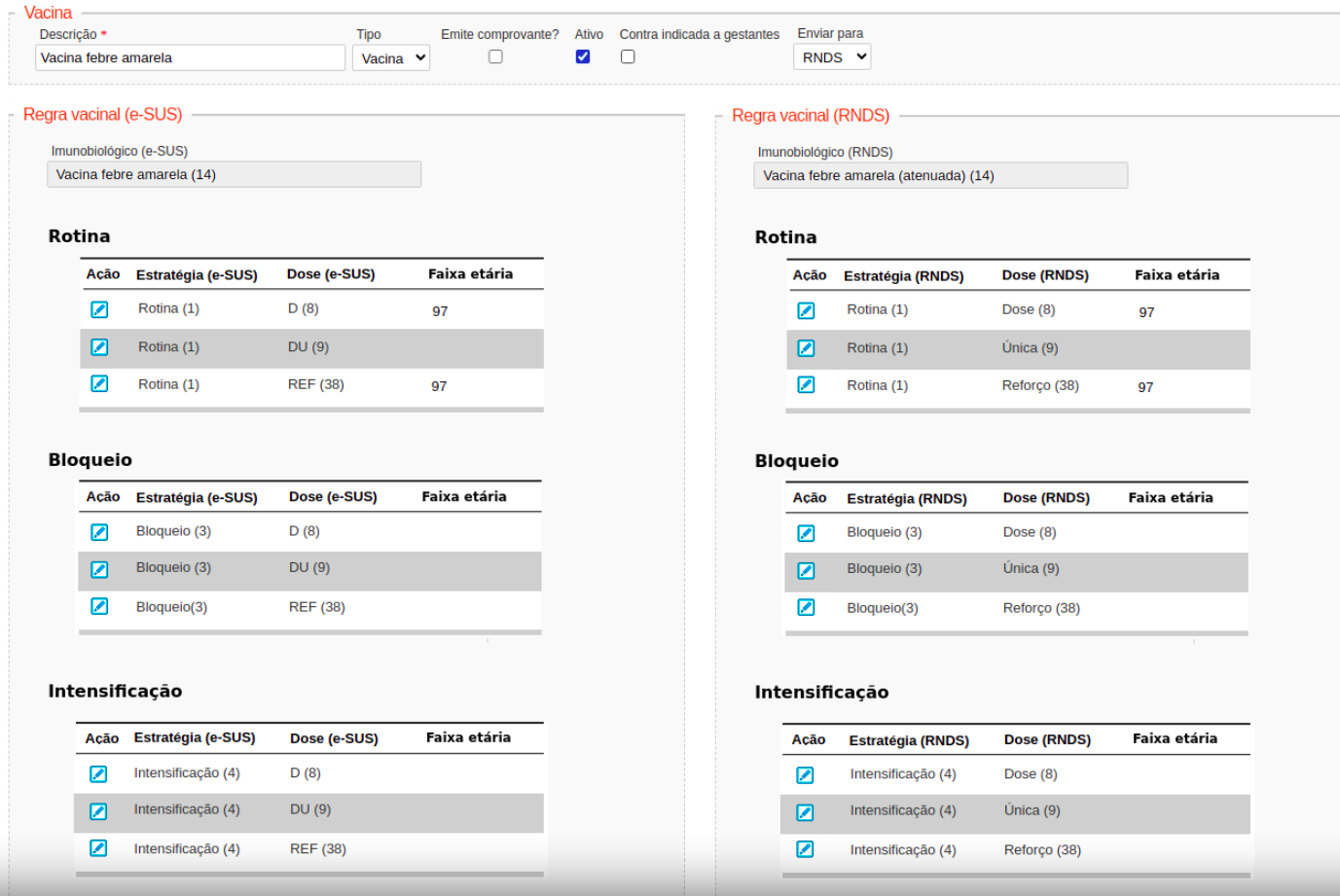Click Bloqueio(3) cell beside REF (38)

pyautogui.click(x=171, y=607)
